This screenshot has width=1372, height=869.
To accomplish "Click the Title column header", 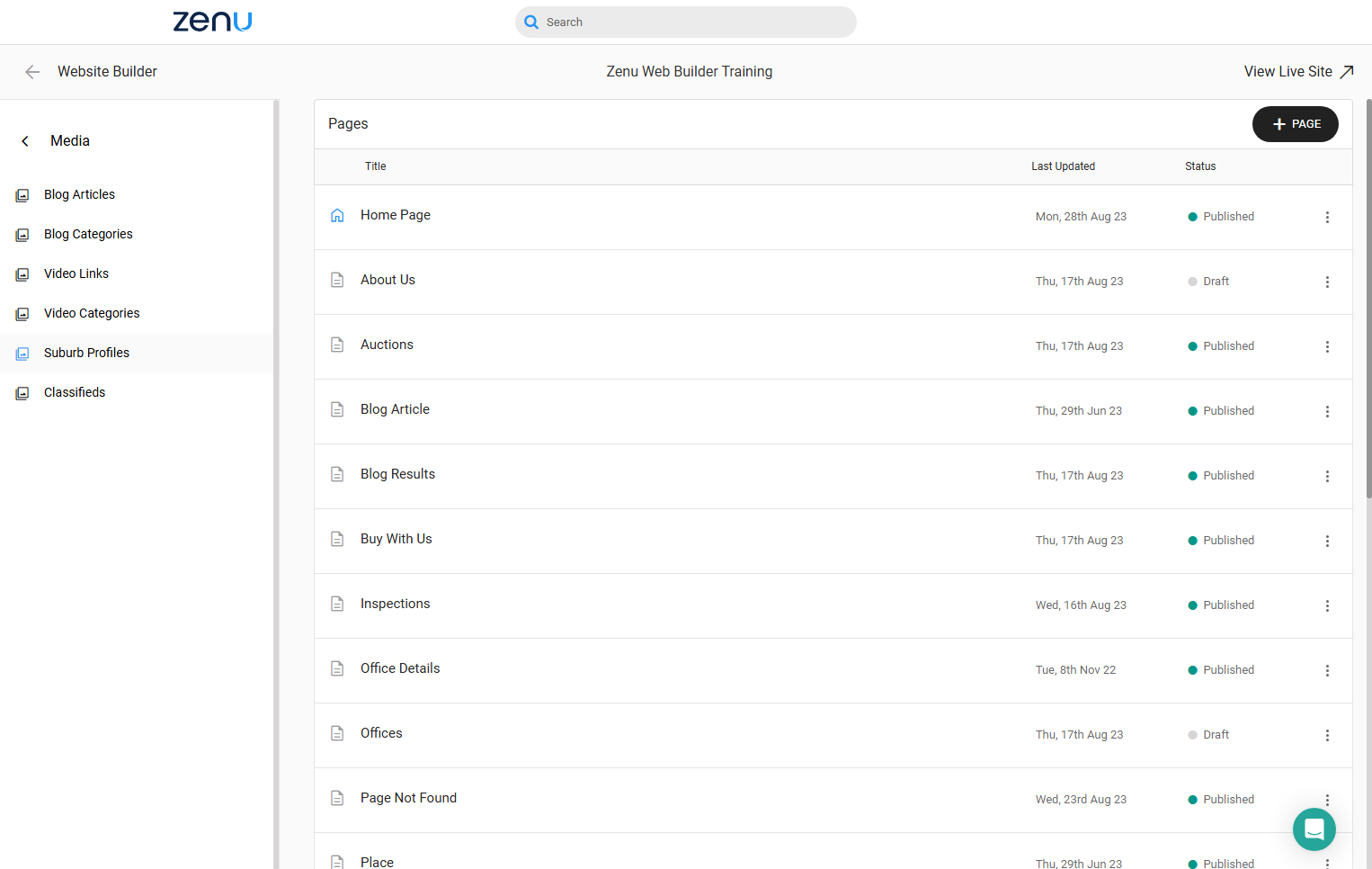I will [x=376, y=166].
